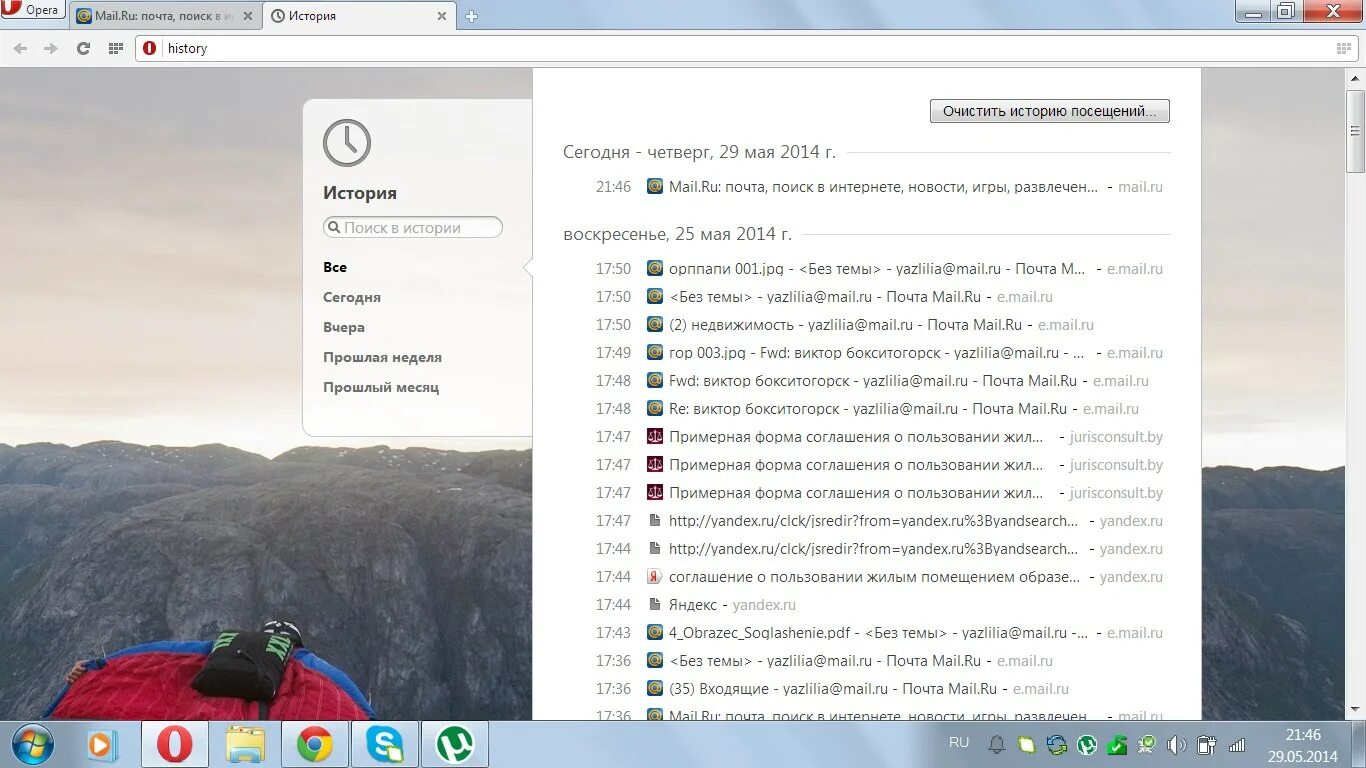Click the bell notification tray icon

click(x=997, y=745)
